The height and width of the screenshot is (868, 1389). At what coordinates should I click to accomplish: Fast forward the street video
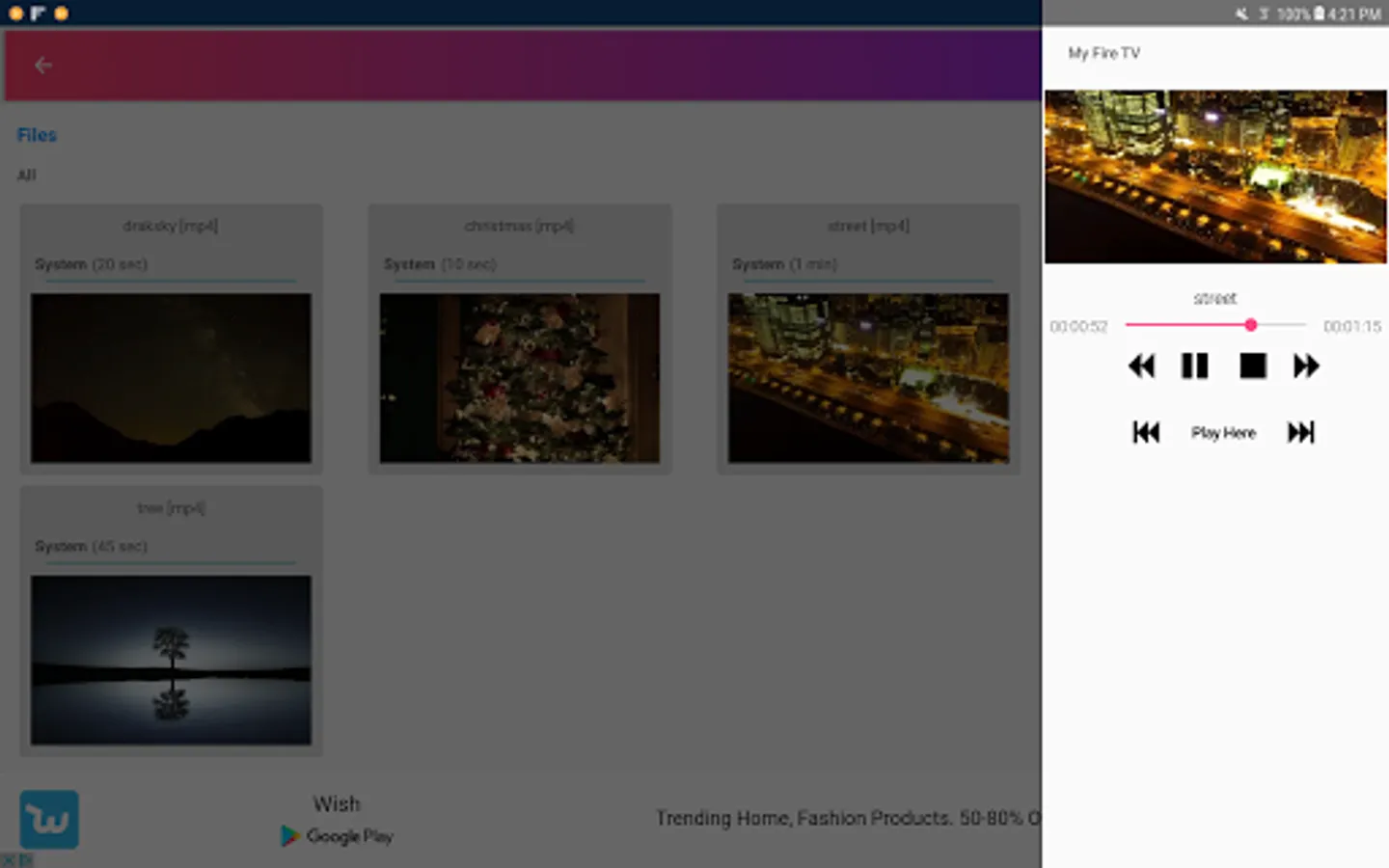(1306, 366)
